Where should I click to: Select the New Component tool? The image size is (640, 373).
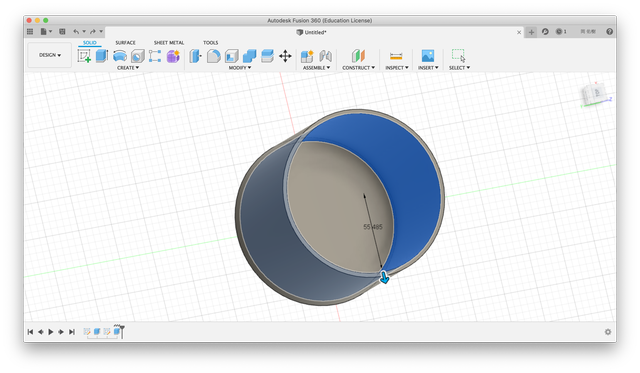coord(307,56)
